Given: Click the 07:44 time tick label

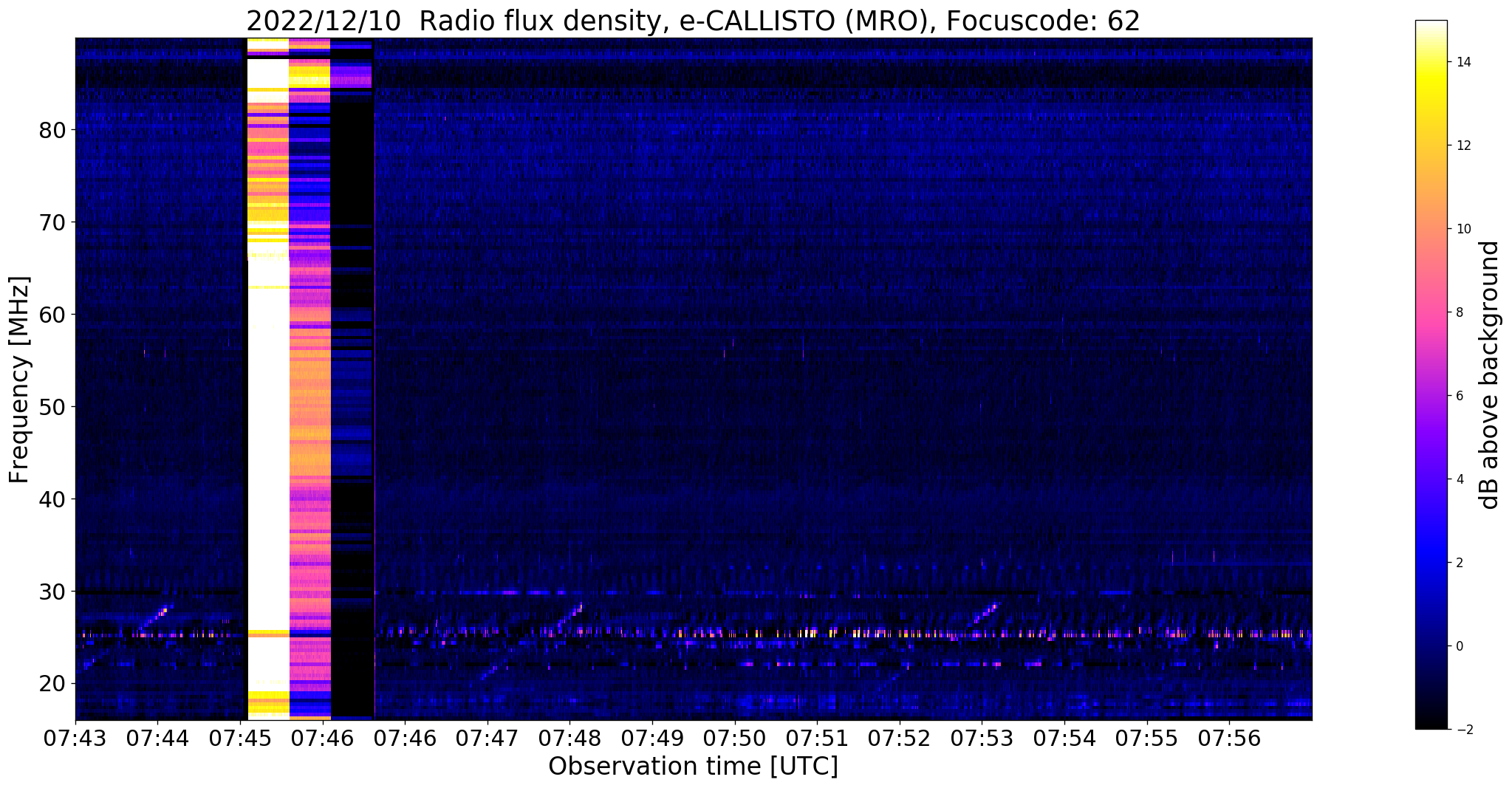Looking at the screenshot, I should pos(157,737).
